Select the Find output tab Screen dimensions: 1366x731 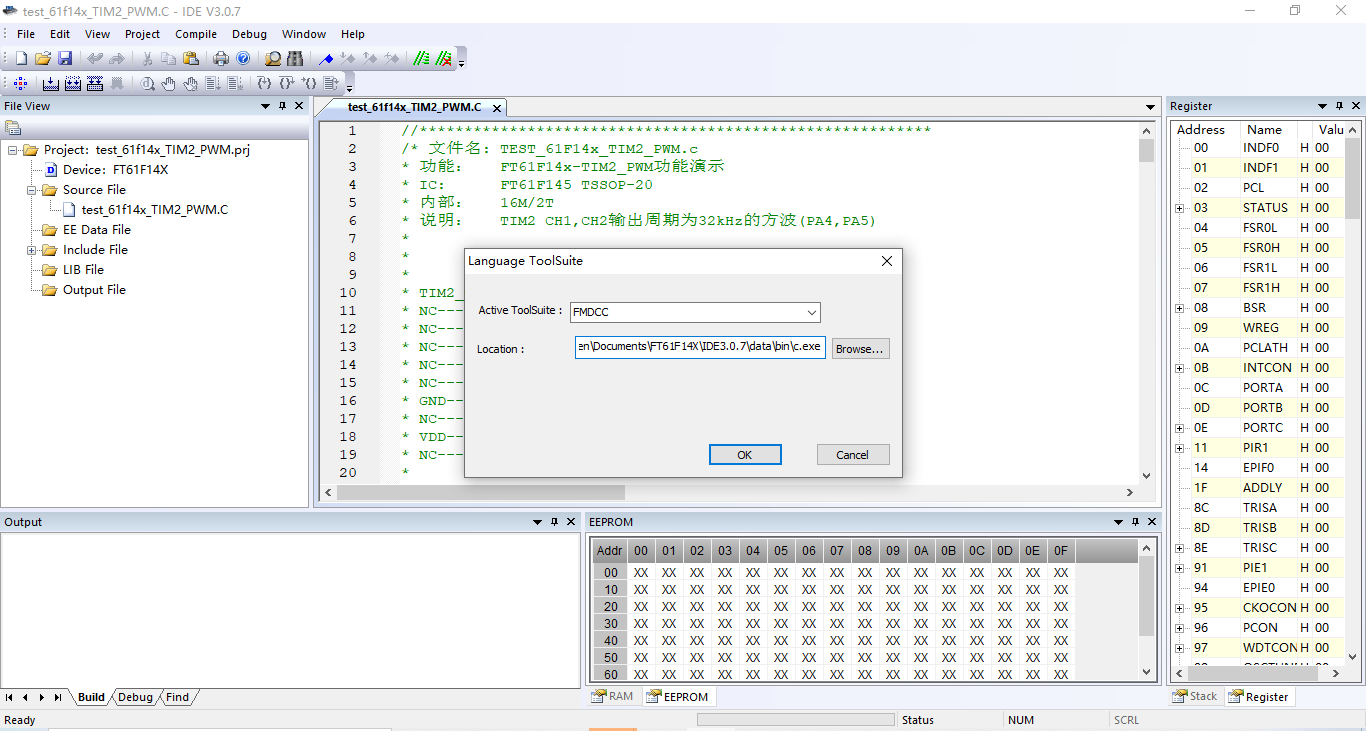click(177, 697)
